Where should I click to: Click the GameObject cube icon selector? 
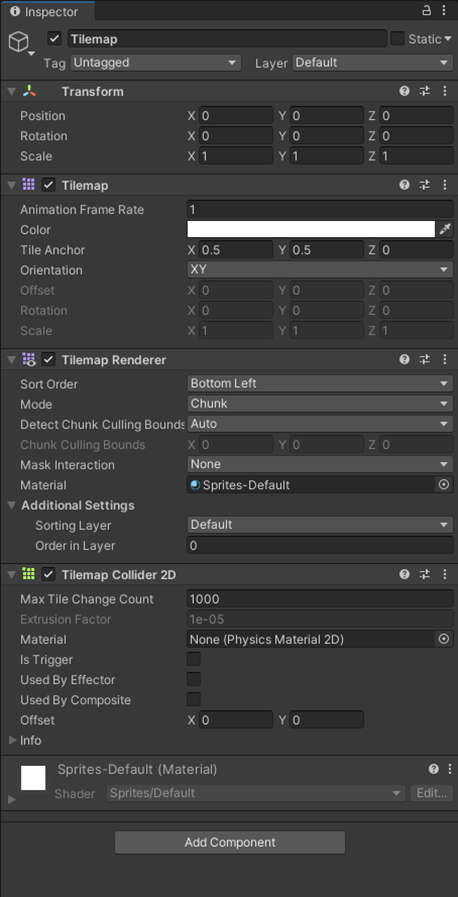19,42
